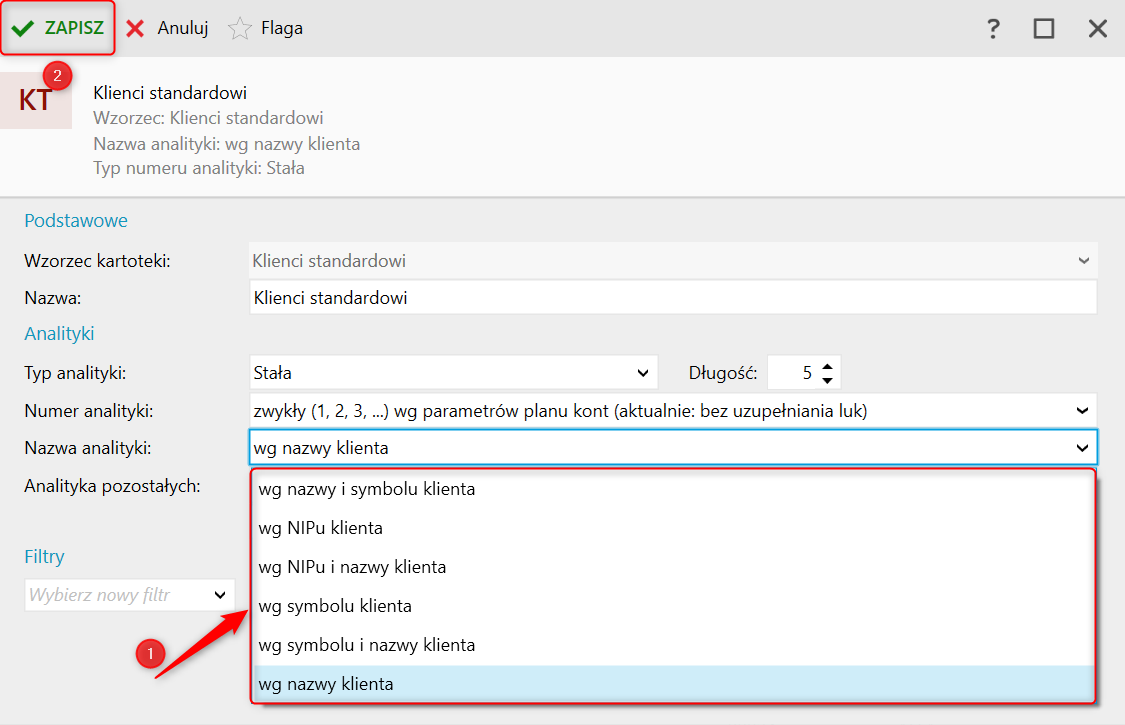Expand the Wzorzec kartoteki dropdown

click(1083, 261)
